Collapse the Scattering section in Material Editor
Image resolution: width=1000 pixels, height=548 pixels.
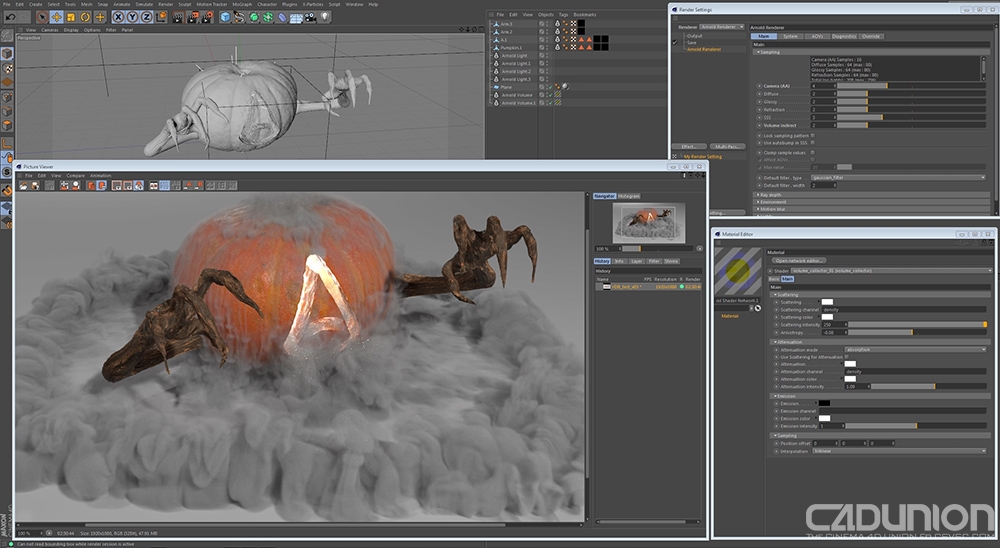[x=786, y=295]
